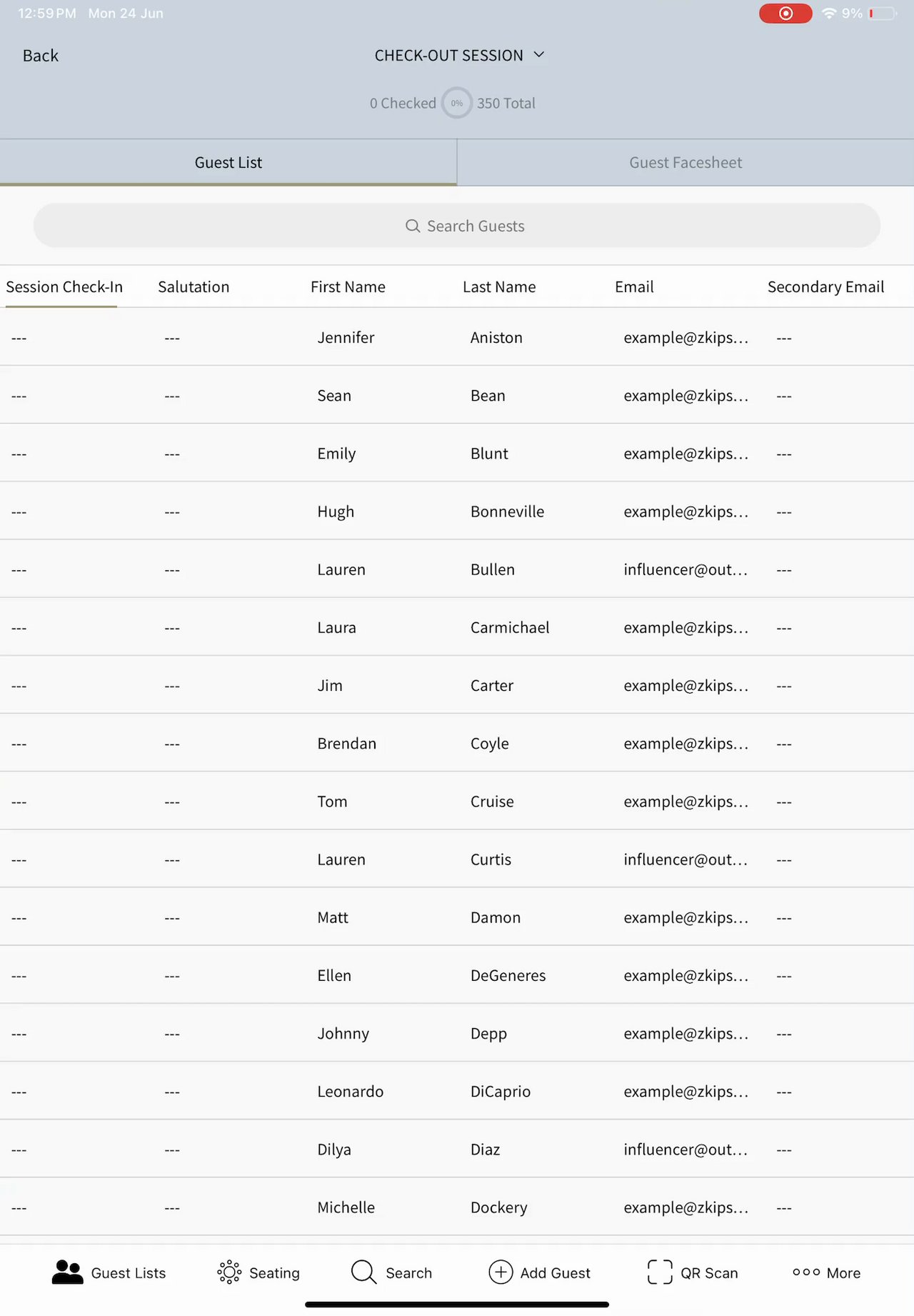Viewport: 914px width, 1316px height.
Task: Toggle session check-in for Leonardo DiCaprio
Action: (19, 1092)
